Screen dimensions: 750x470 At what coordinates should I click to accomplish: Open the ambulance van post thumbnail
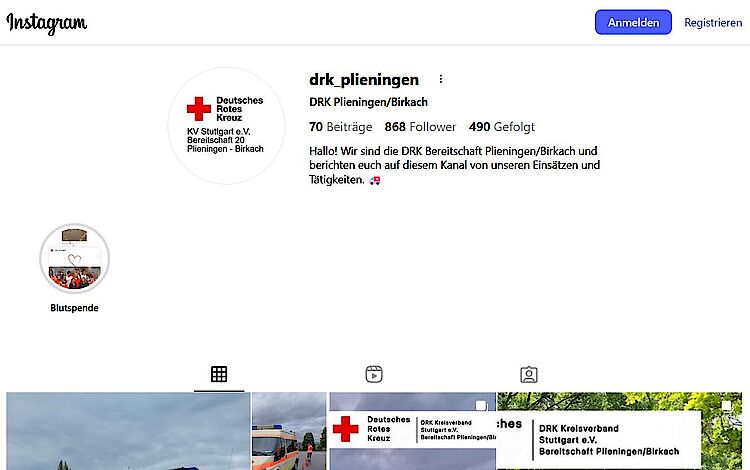(289, 431)
